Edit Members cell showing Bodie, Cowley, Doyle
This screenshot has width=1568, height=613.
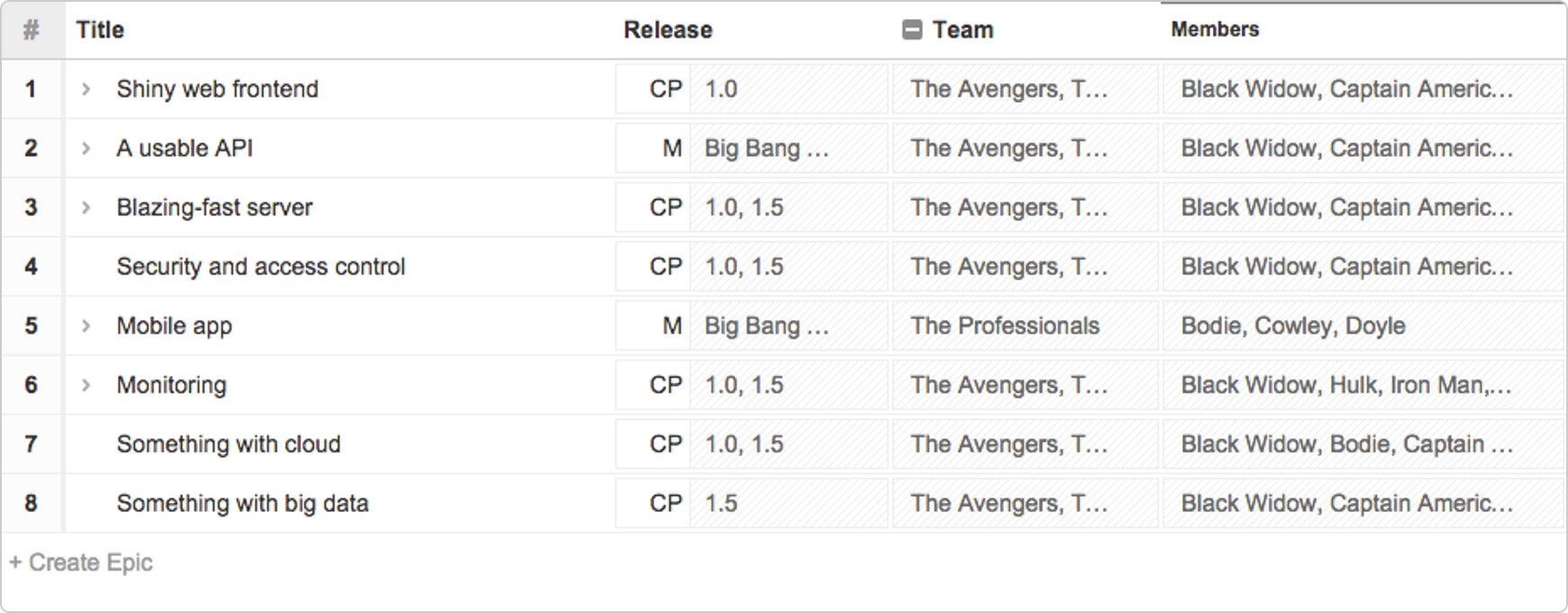(1363, 325)
